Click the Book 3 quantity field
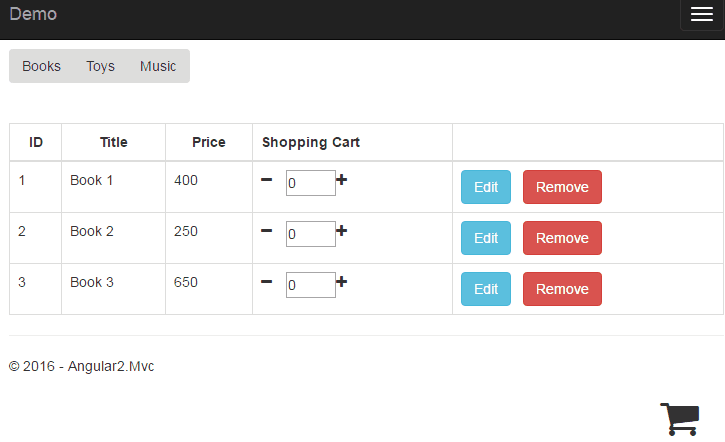Screen dimensions: 725x442 (x=310, y=285)
